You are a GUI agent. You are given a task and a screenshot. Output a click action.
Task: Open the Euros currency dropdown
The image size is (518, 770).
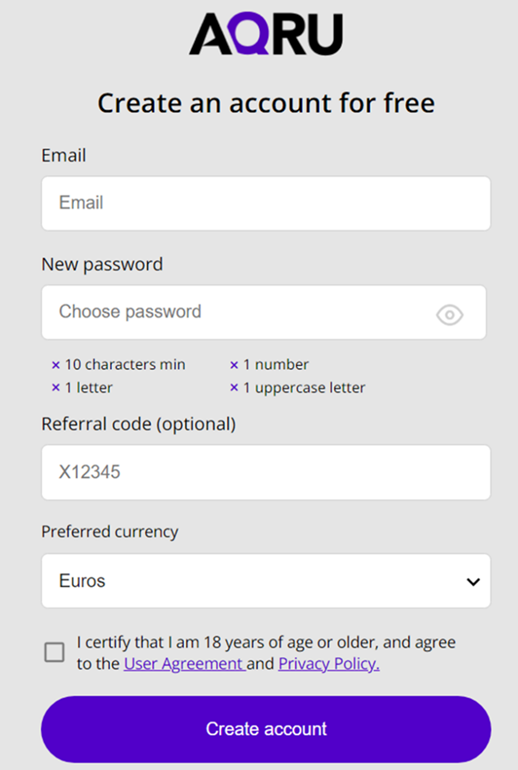coord(266,581)
